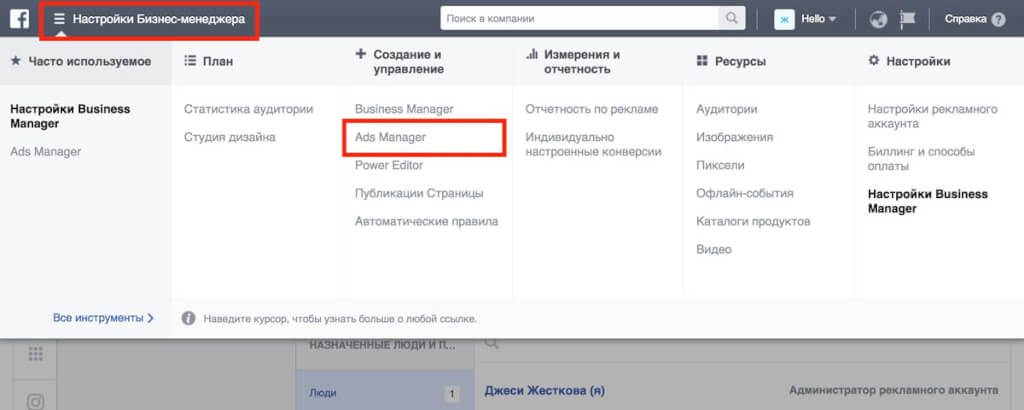This screenshot has height=410, width=1024.
Task: Expand Все инструменты link
Action: click(104, 318)
